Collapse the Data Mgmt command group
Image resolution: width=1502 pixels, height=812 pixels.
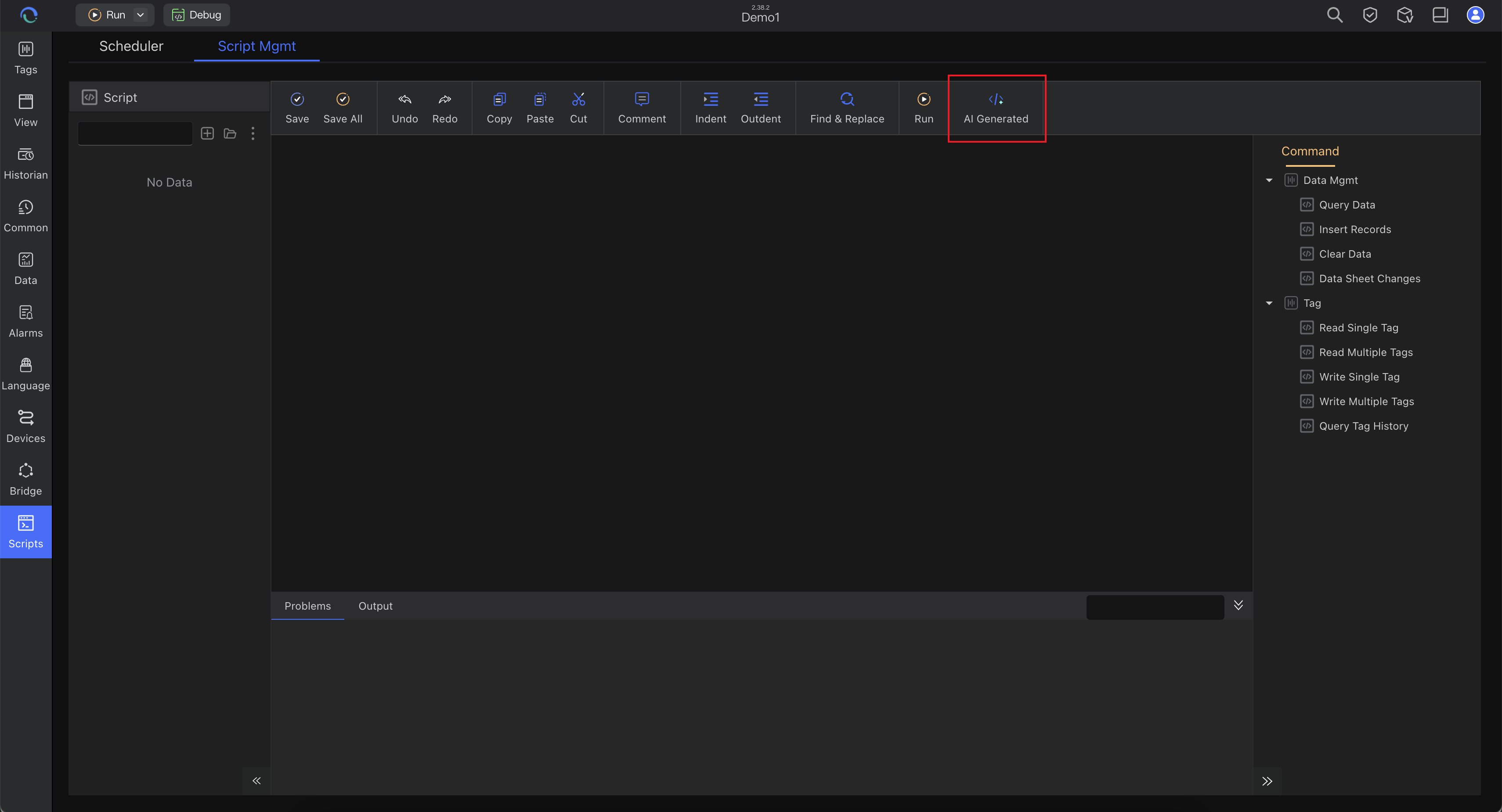(x=1269, y=180)
